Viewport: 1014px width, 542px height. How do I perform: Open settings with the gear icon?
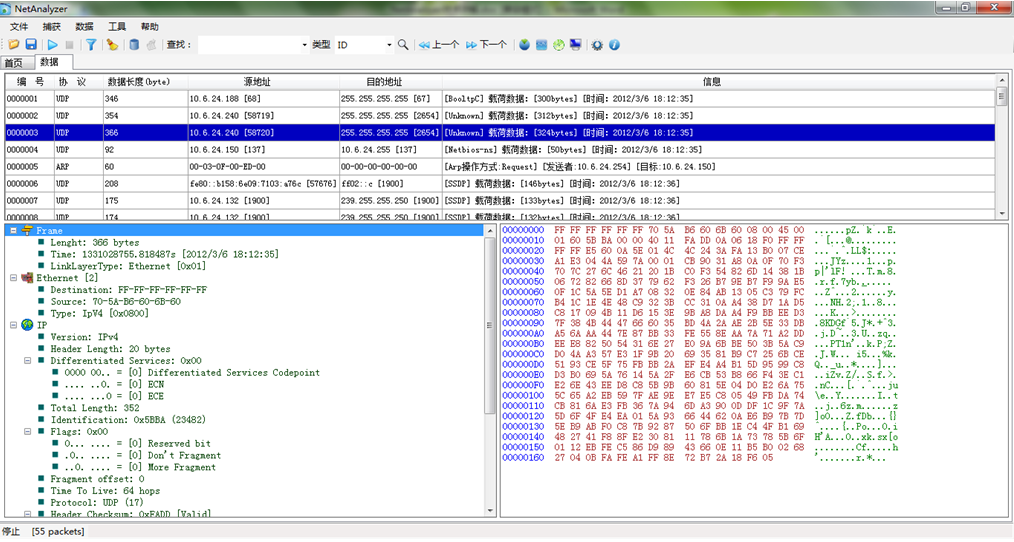[x=597, y=45]
